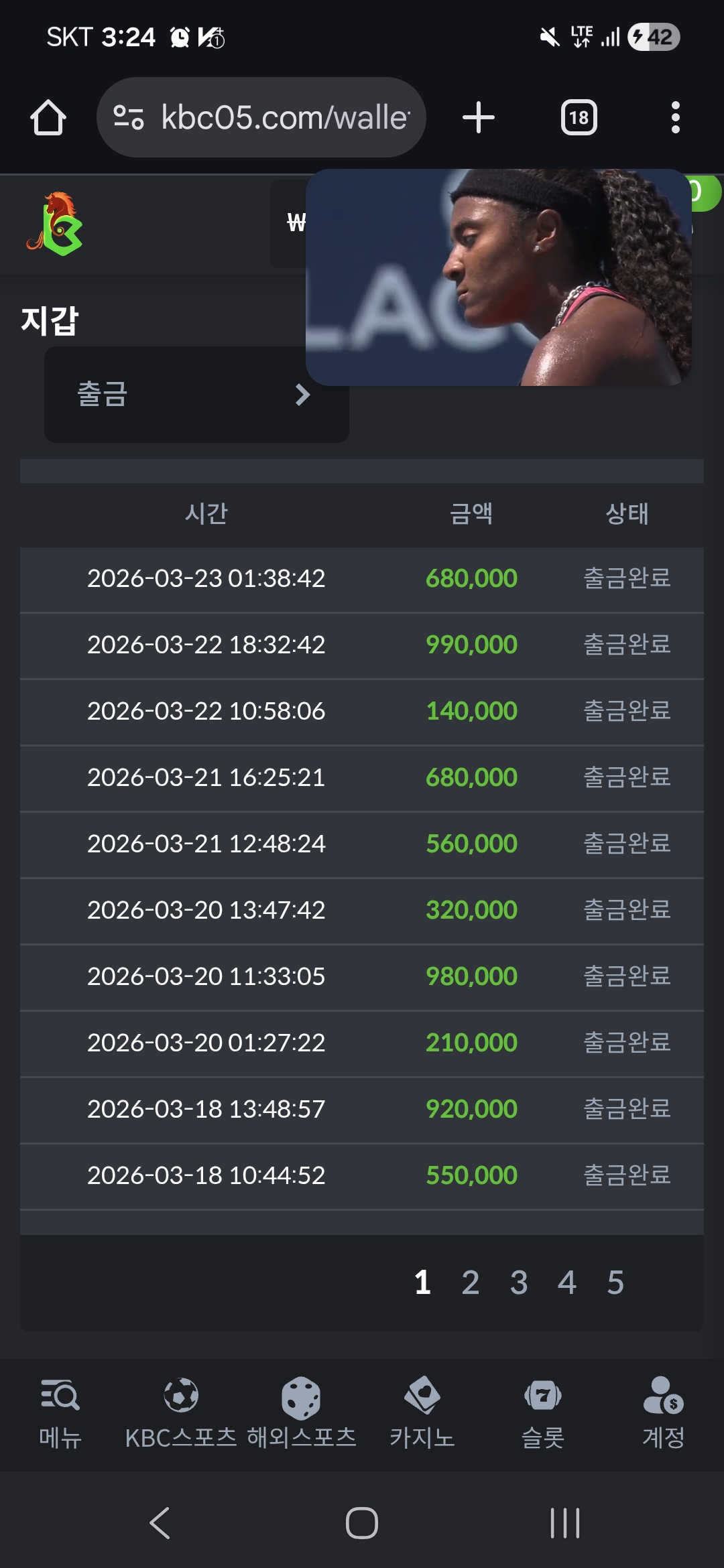Open the 카지노 cards icon

tap(422, 1395)
